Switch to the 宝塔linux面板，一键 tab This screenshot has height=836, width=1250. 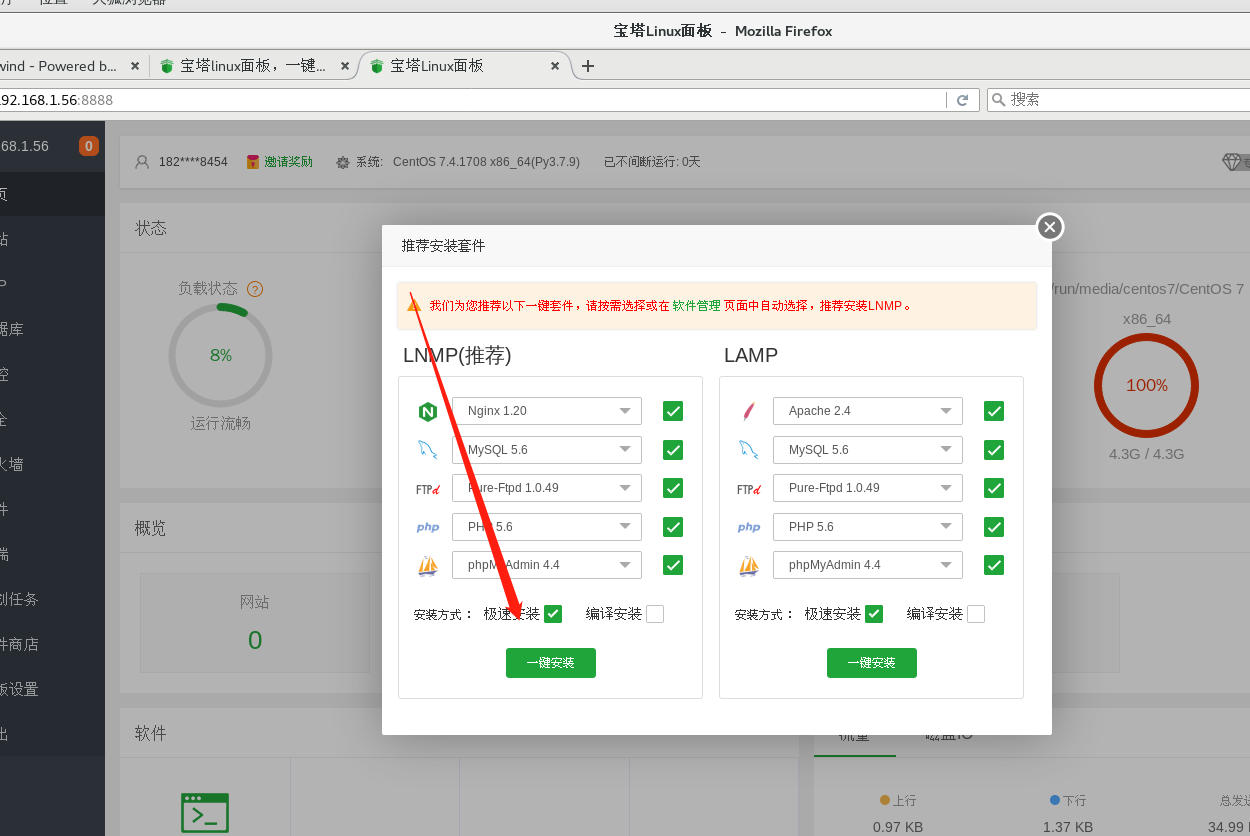pos(254,66)
